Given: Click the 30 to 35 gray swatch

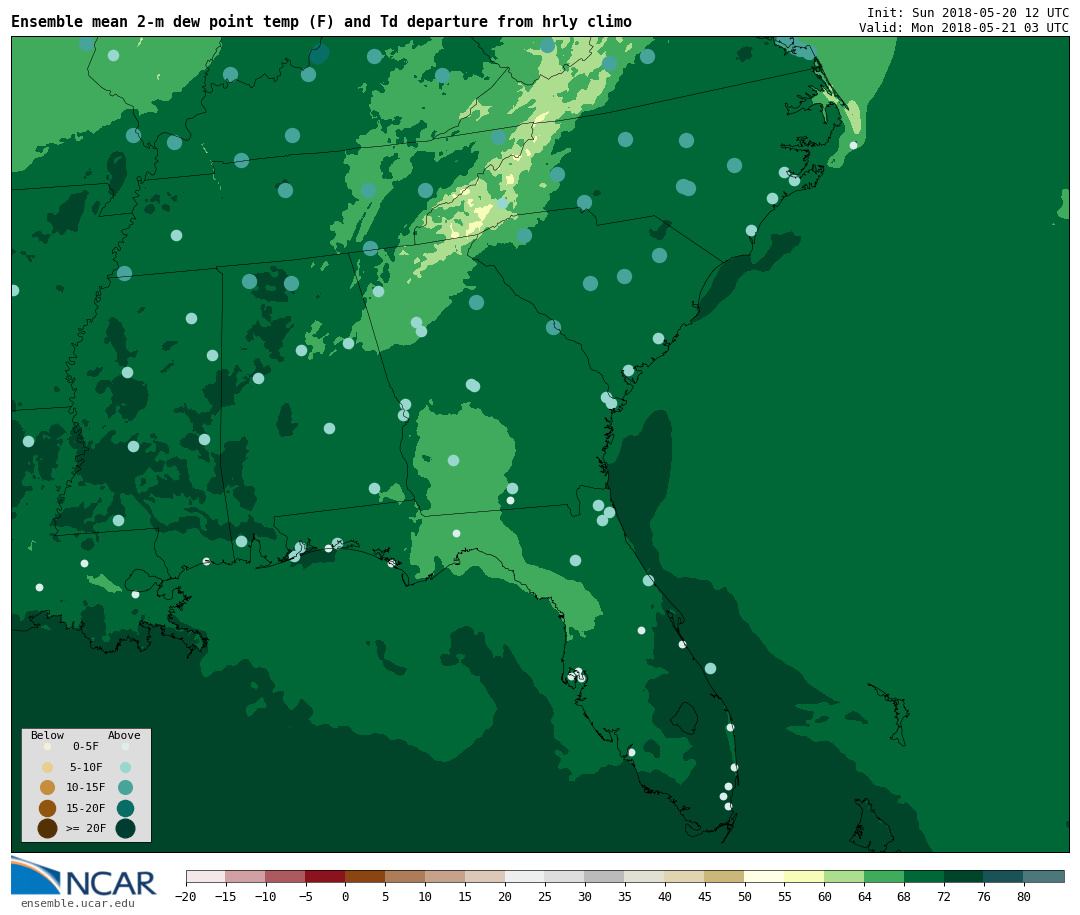Looking at the screenshot, I should coord(605,876).
